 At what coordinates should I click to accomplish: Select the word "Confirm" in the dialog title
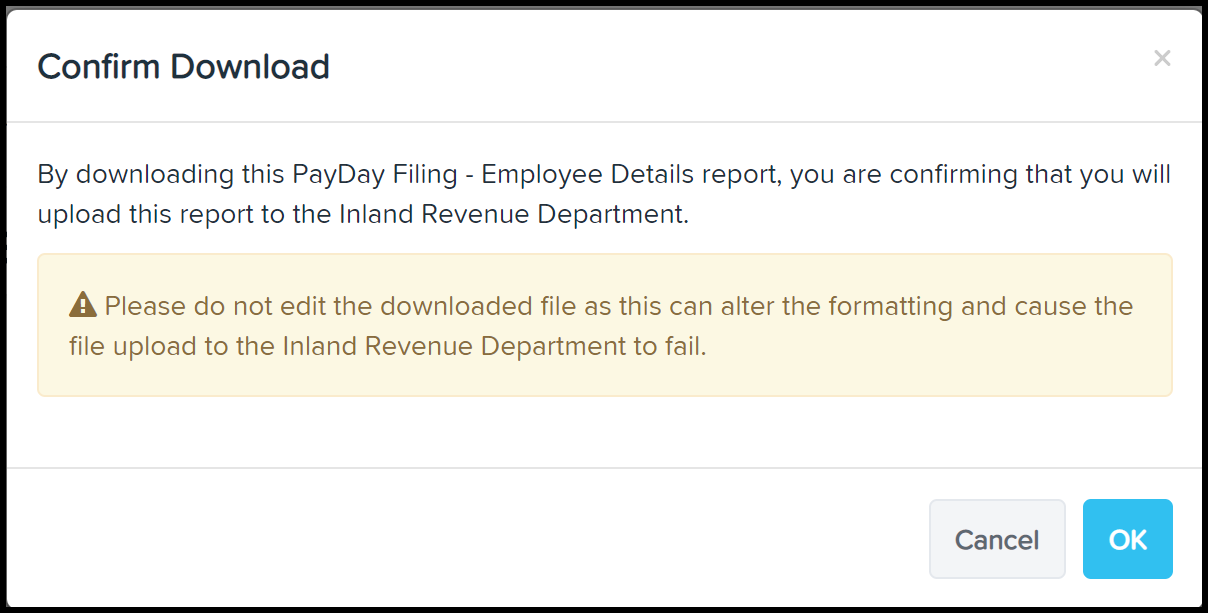click(x=99, y=67)
